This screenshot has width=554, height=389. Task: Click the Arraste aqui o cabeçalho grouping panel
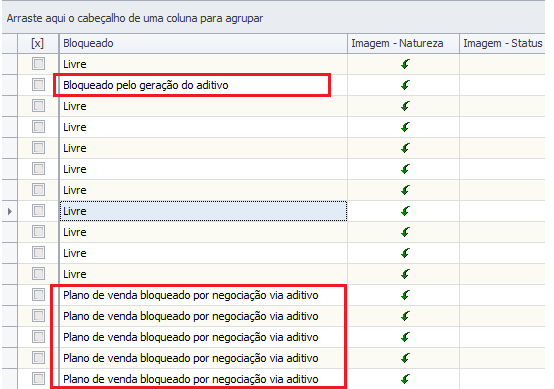[273, 18]
